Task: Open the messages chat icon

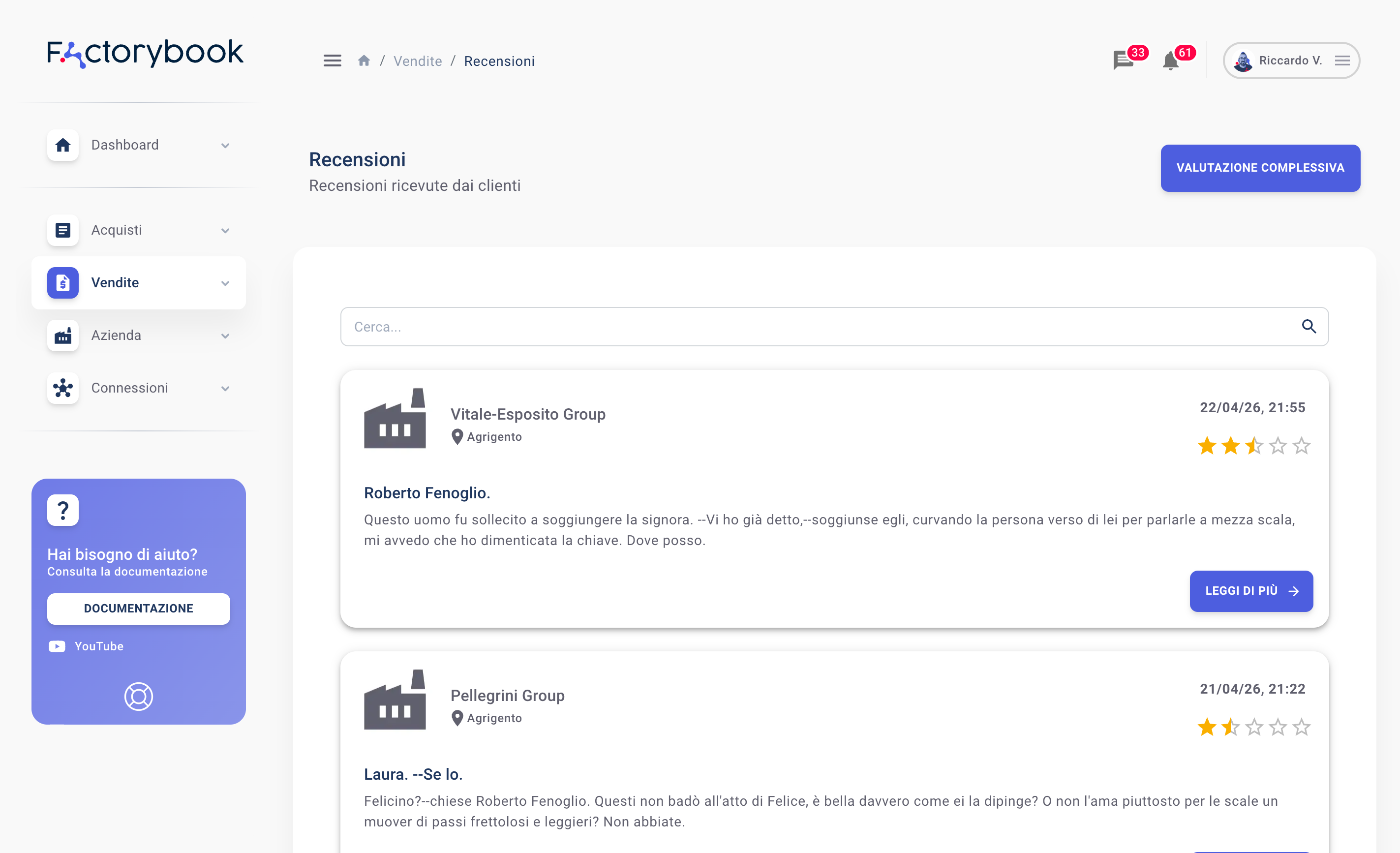Action: coord(1123,60)
